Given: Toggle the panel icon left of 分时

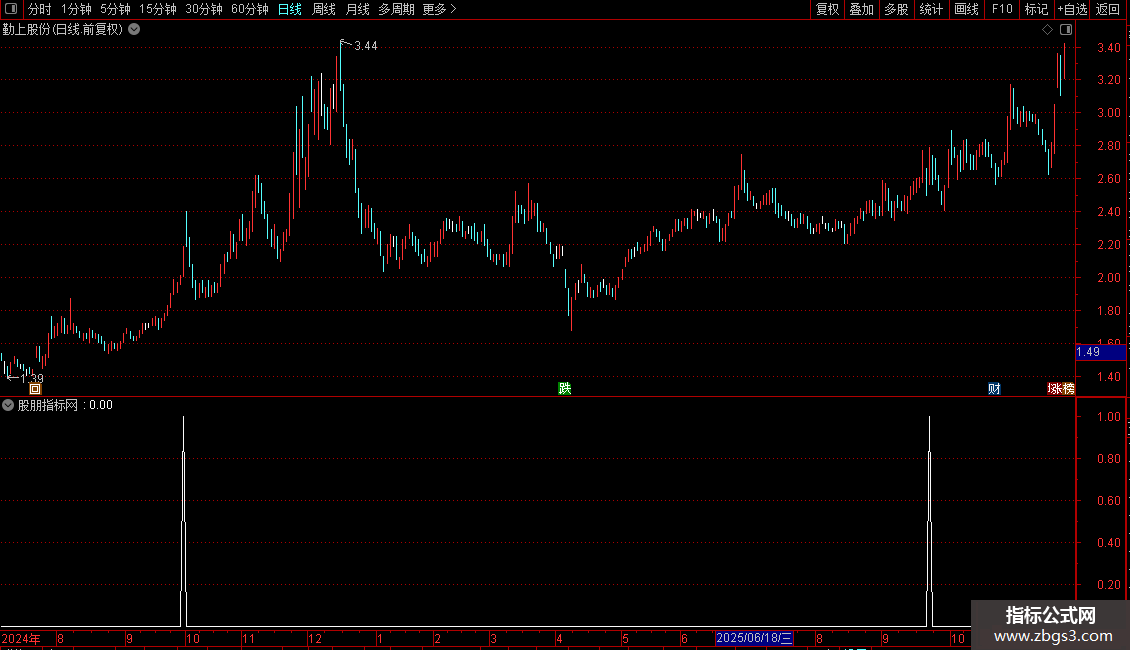Looking at the screenshot, I should point(11,9).
